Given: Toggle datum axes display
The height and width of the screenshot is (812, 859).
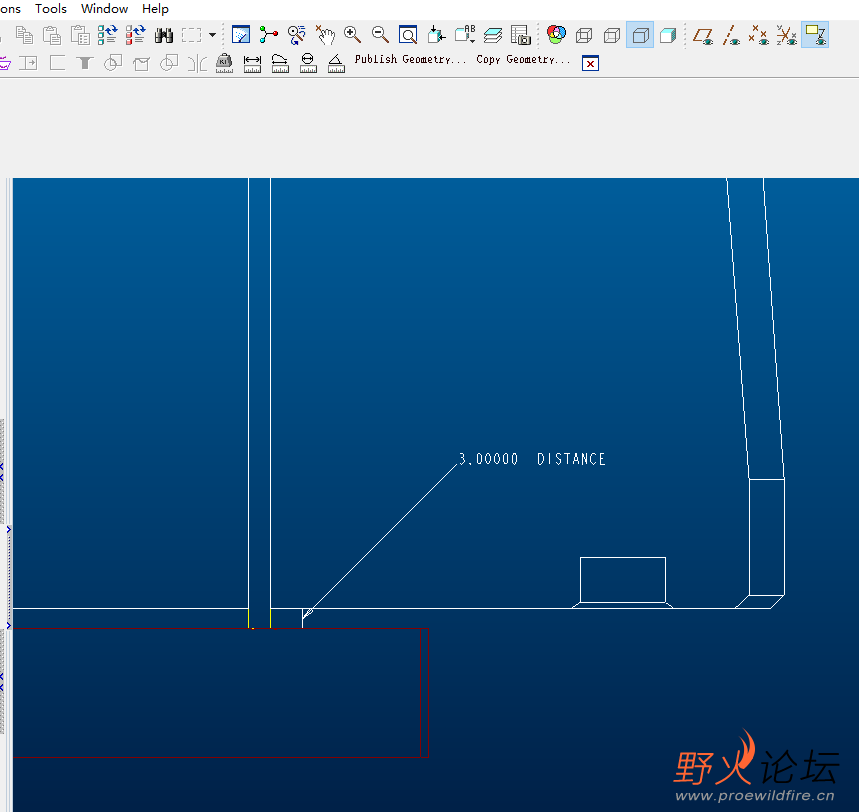Looking at the screenshot, I should coord(731,36).
